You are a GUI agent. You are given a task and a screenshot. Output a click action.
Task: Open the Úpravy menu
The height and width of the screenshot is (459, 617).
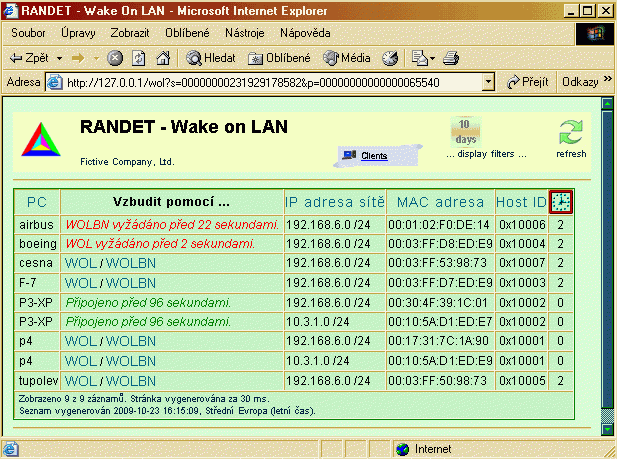78,33
